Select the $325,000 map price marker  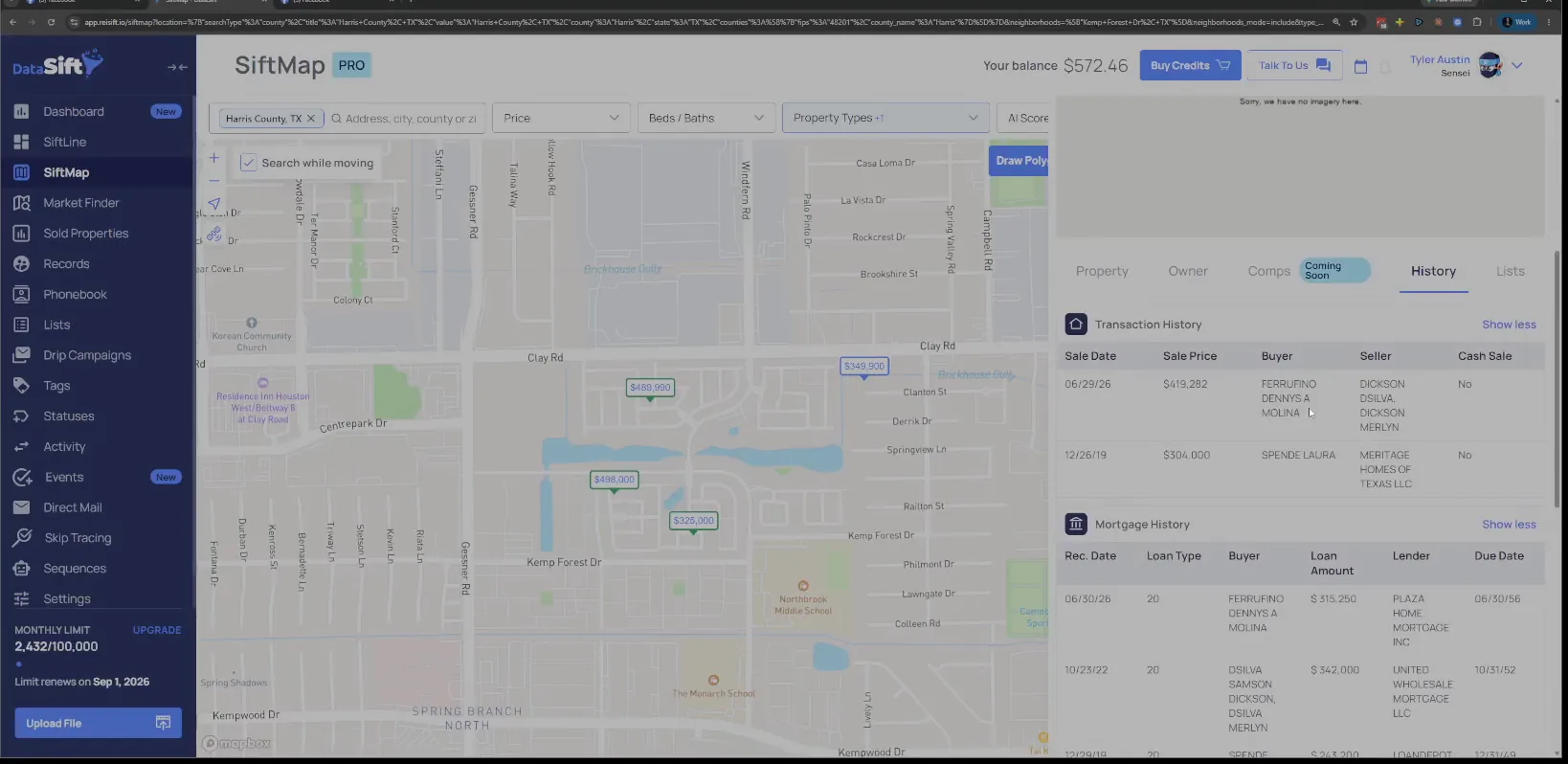point(693,521)
